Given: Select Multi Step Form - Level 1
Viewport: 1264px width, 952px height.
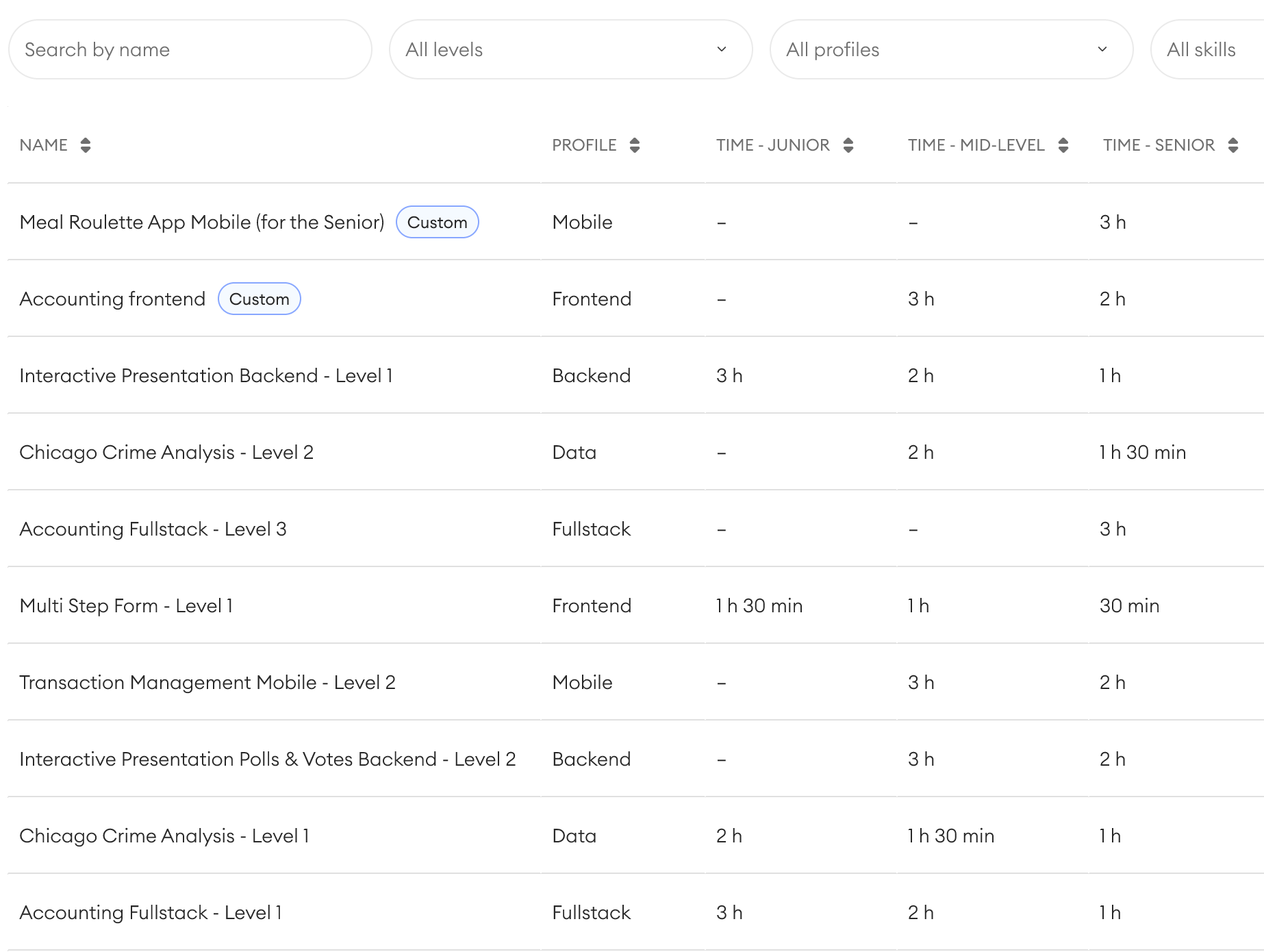Looking at the screenshot, I should pos(127,606).
